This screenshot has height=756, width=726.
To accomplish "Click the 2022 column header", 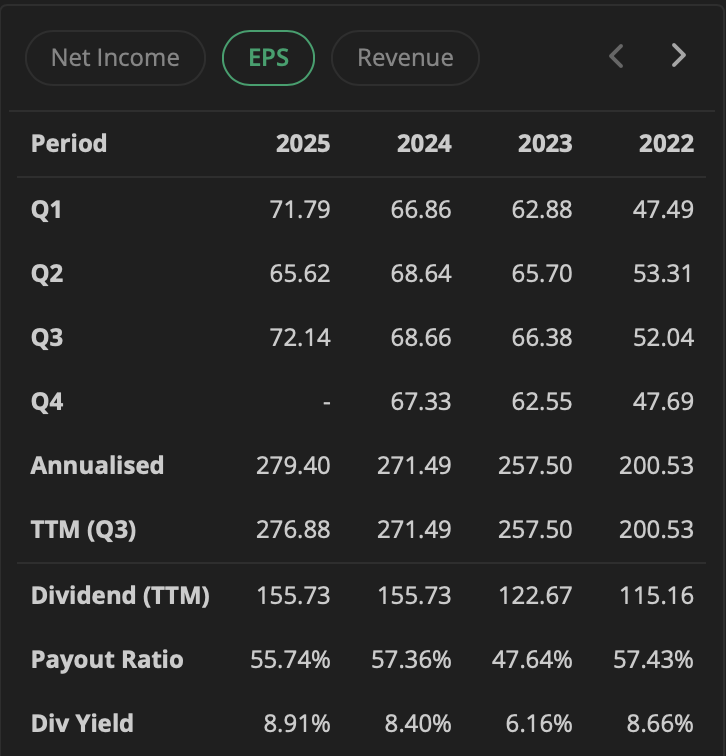I will [666, 143].
